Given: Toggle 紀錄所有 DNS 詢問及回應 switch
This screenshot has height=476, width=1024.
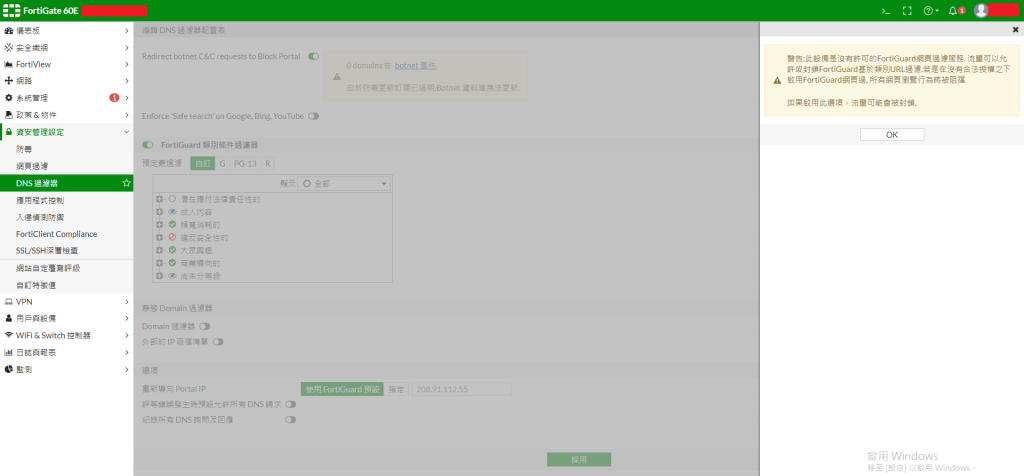Looking at the screenshot, I should pos(291,420).
